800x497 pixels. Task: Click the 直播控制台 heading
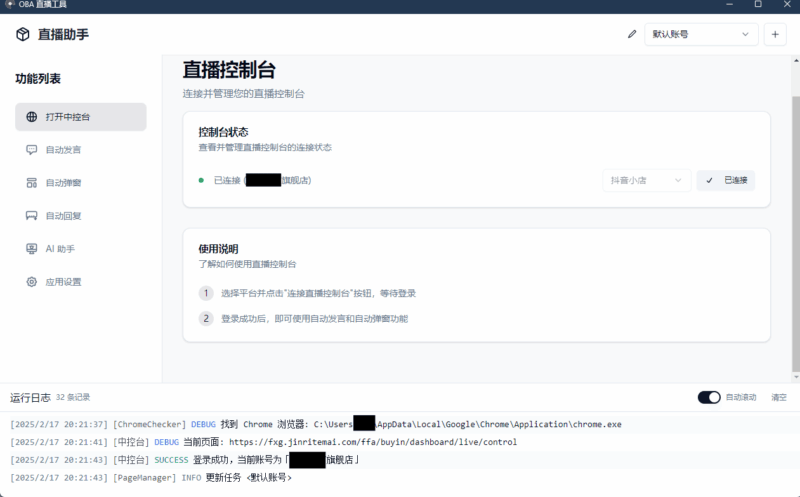(229, 70)
